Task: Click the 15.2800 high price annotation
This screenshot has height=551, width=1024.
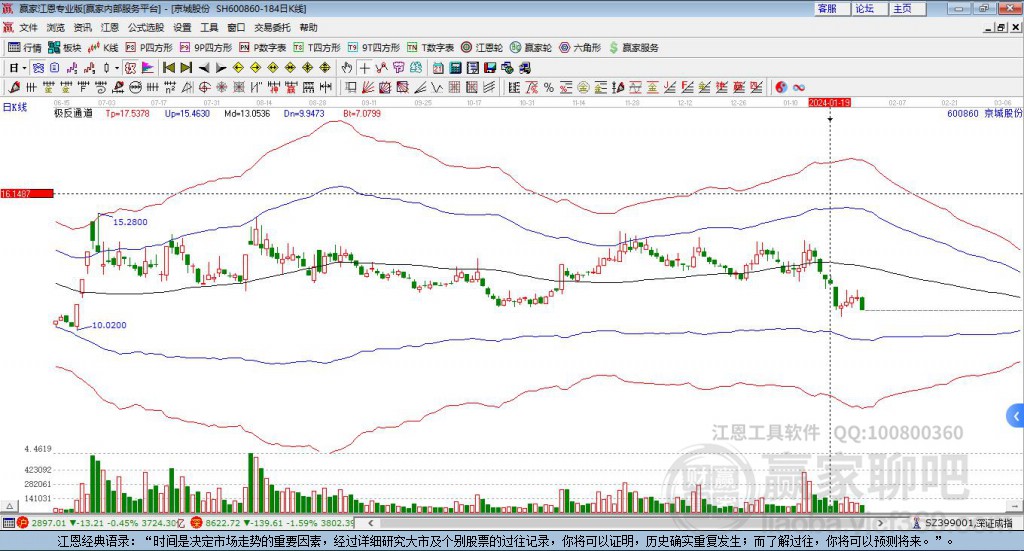Action: [130, 222]
